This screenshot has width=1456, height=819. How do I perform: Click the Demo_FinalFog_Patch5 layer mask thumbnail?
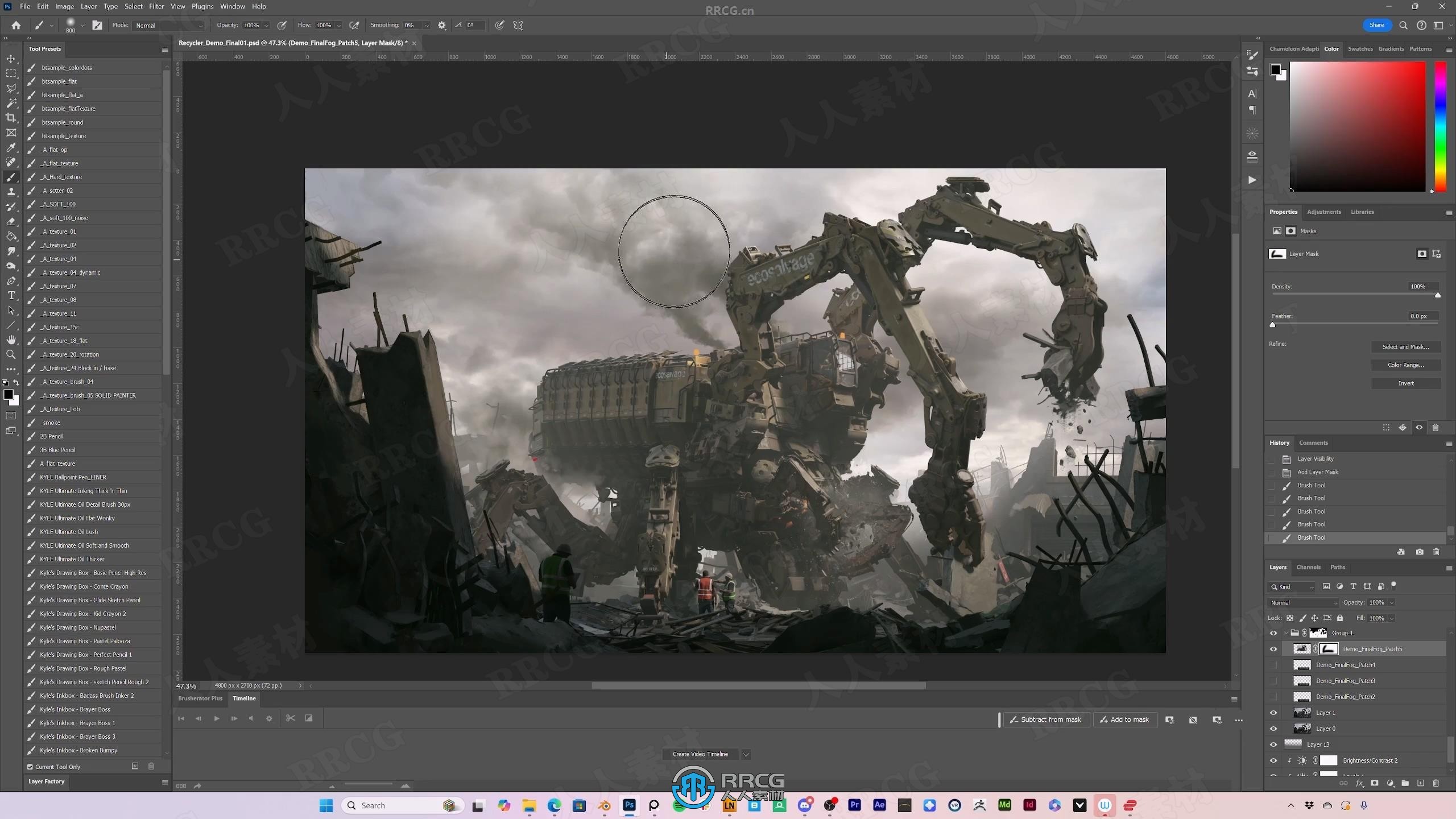tap(1329, 649)
